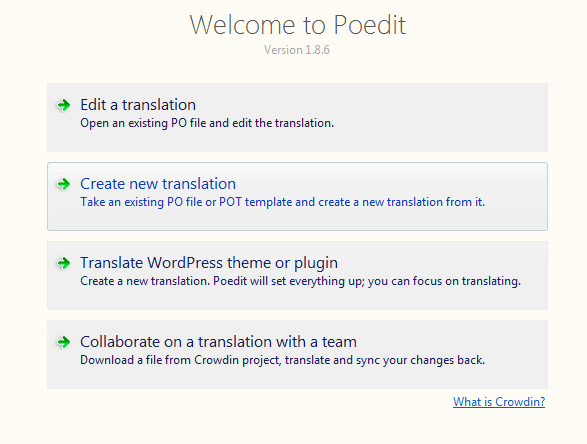
Task: Click the green arrow next to Collaborate on a translation
Action: [63, 342]
